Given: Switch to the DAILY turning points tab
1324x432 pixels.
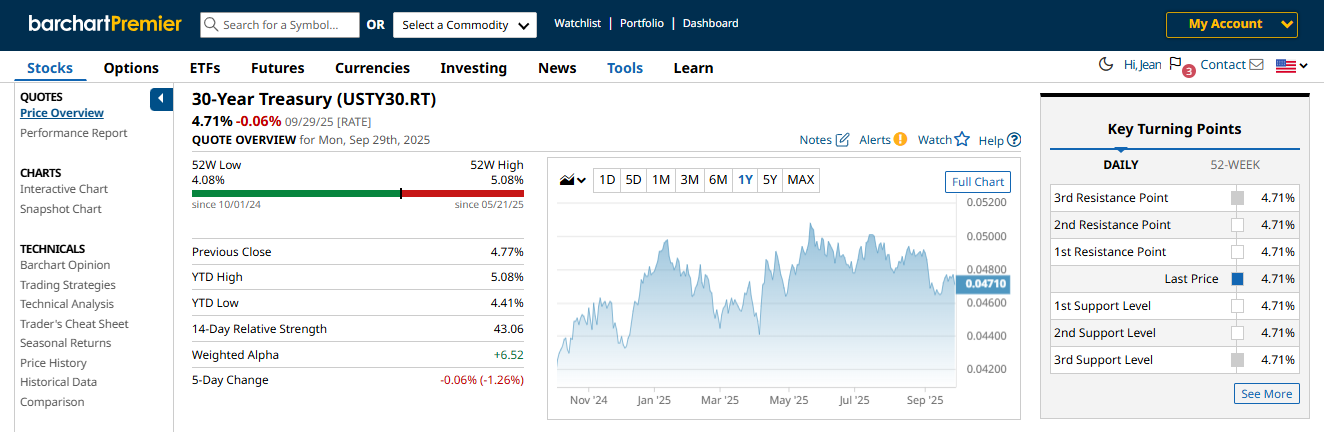Looking at the screenshot, I should click(1120, 165).
